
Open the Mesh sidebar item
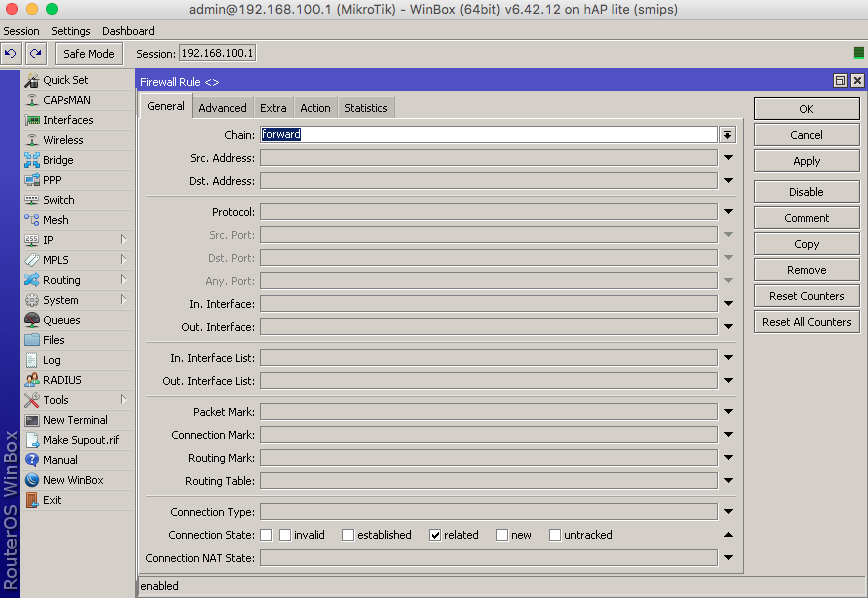click(78, 220)
